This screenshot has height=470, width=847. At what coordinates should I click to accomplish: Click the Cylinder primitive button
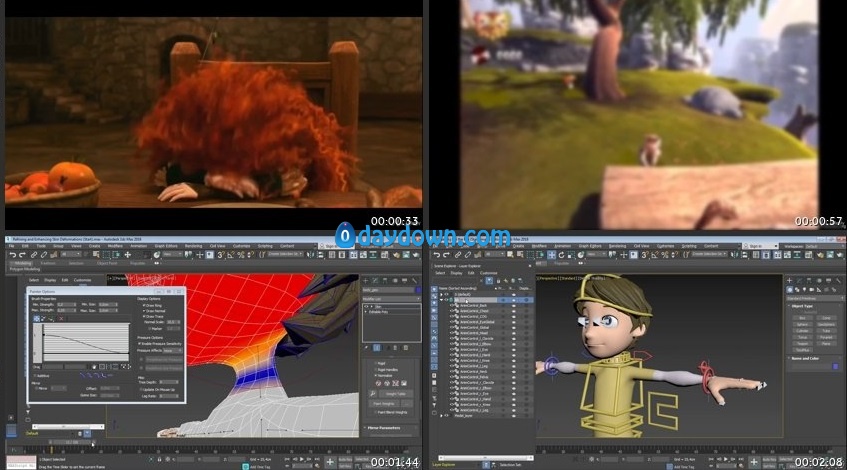[802, 331]
